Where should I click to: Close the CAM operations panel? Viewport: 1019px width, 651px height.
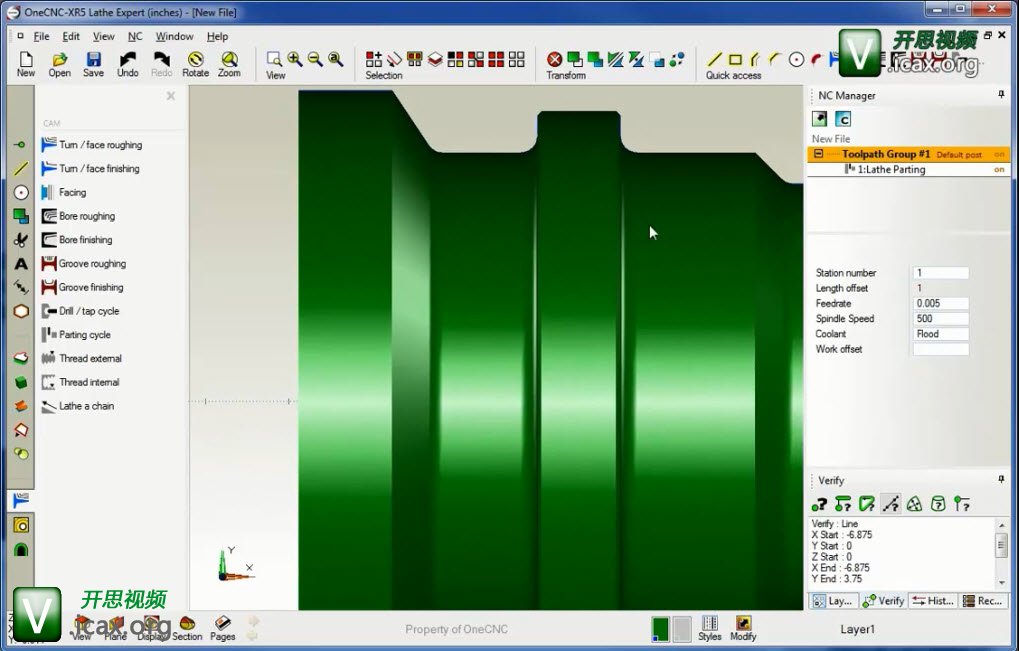tap(171, 96)
